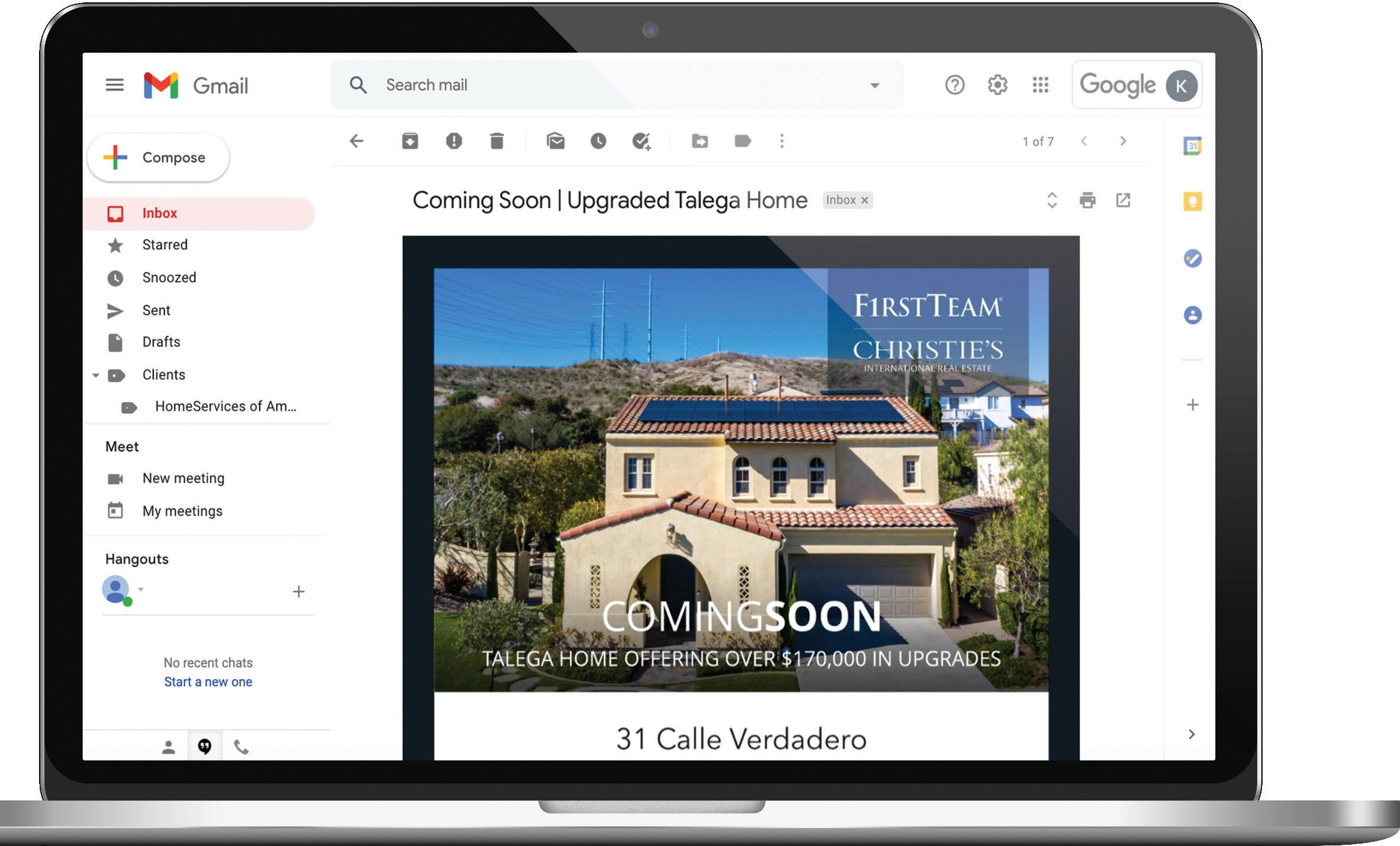The width and height of the screenshot is (1400, 846).
Task: Open the Labels icon in toolbar
Action: pos(743,141)
